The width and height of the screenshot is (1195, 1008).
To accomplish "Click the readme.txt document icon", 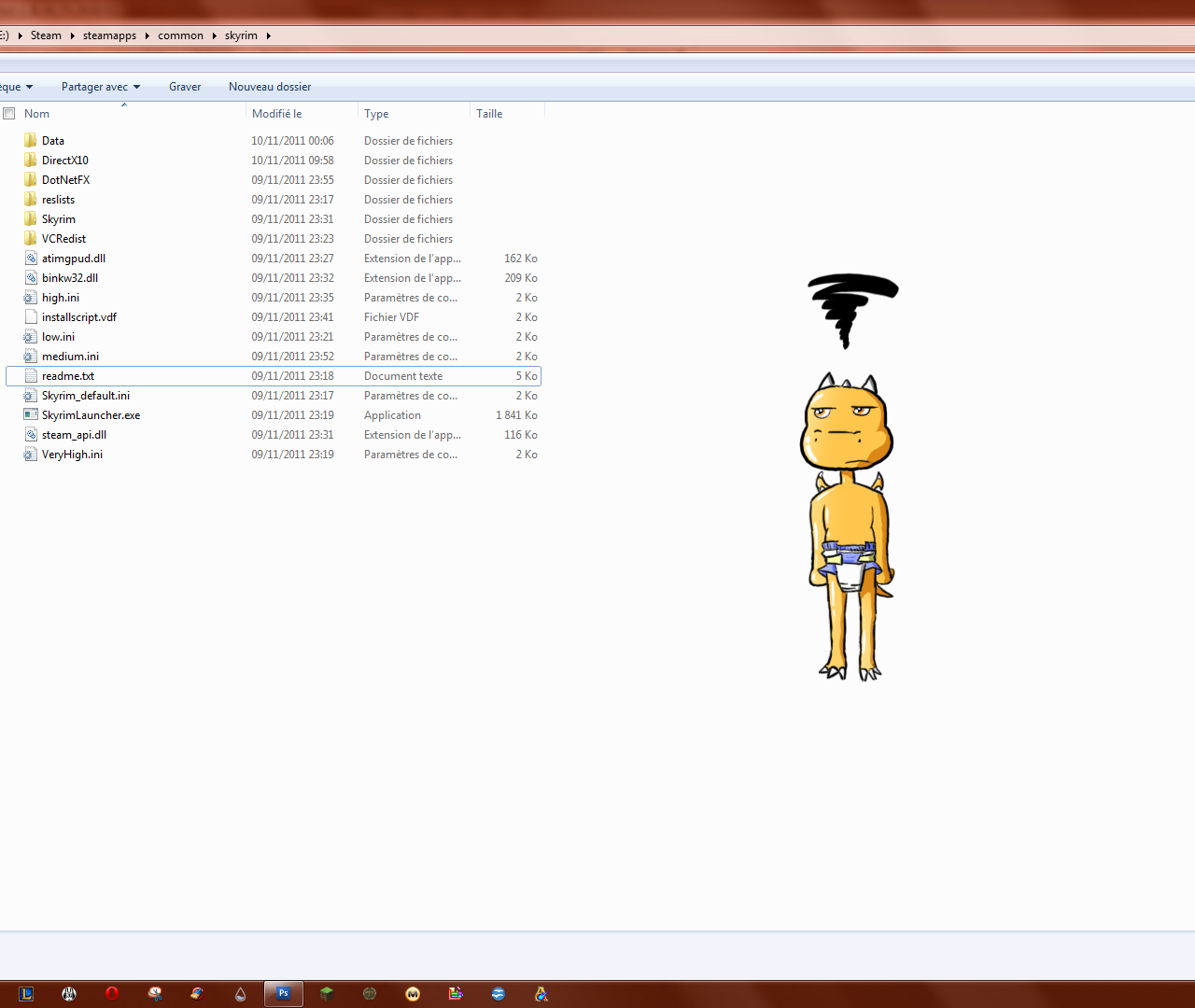I will 31,376.
